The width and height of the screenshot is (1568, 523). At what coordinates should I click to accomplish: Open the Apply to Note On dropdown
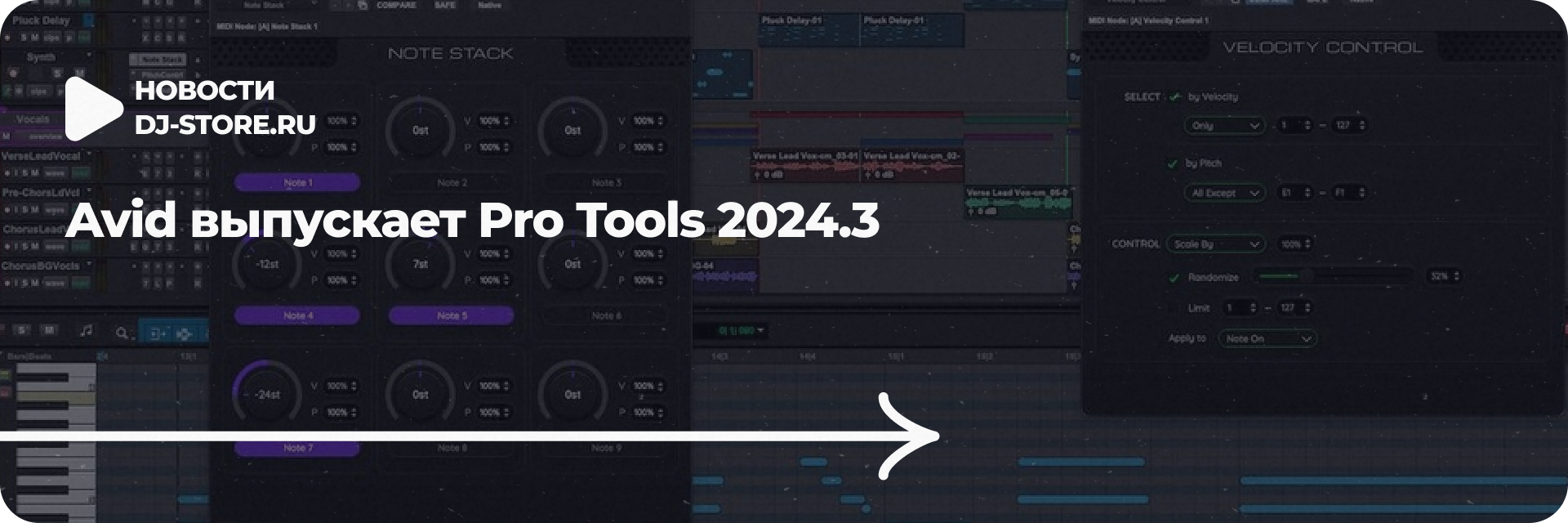click(x=1267, y=338)
